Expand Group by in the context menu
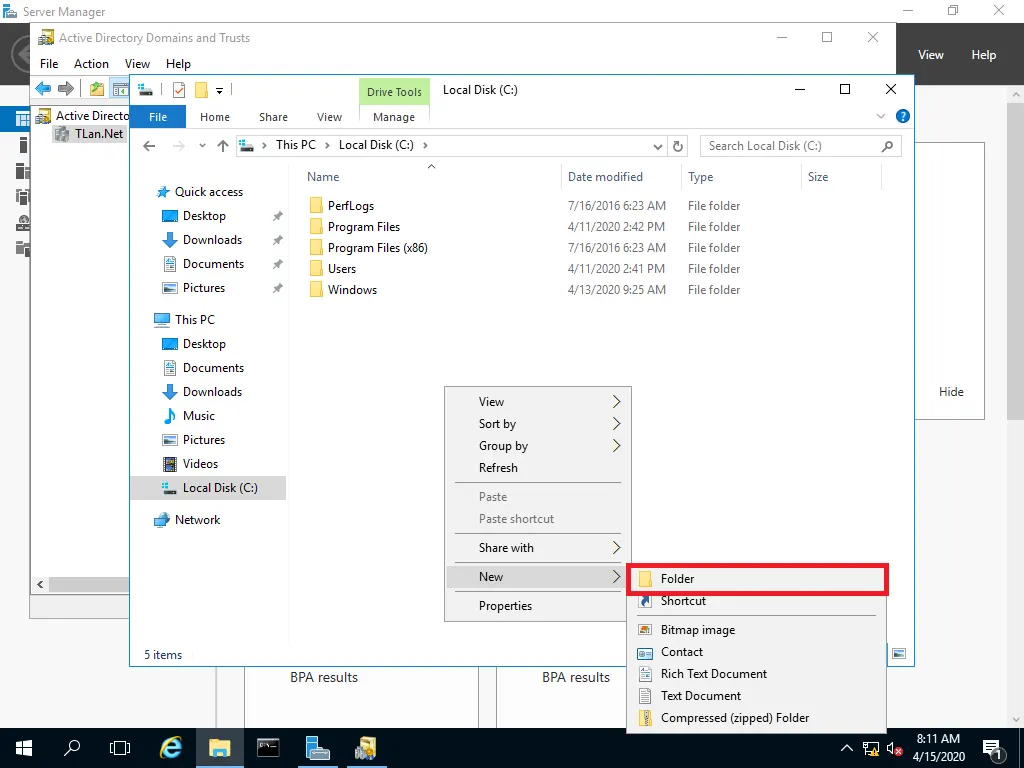 [x=538, y=446]
